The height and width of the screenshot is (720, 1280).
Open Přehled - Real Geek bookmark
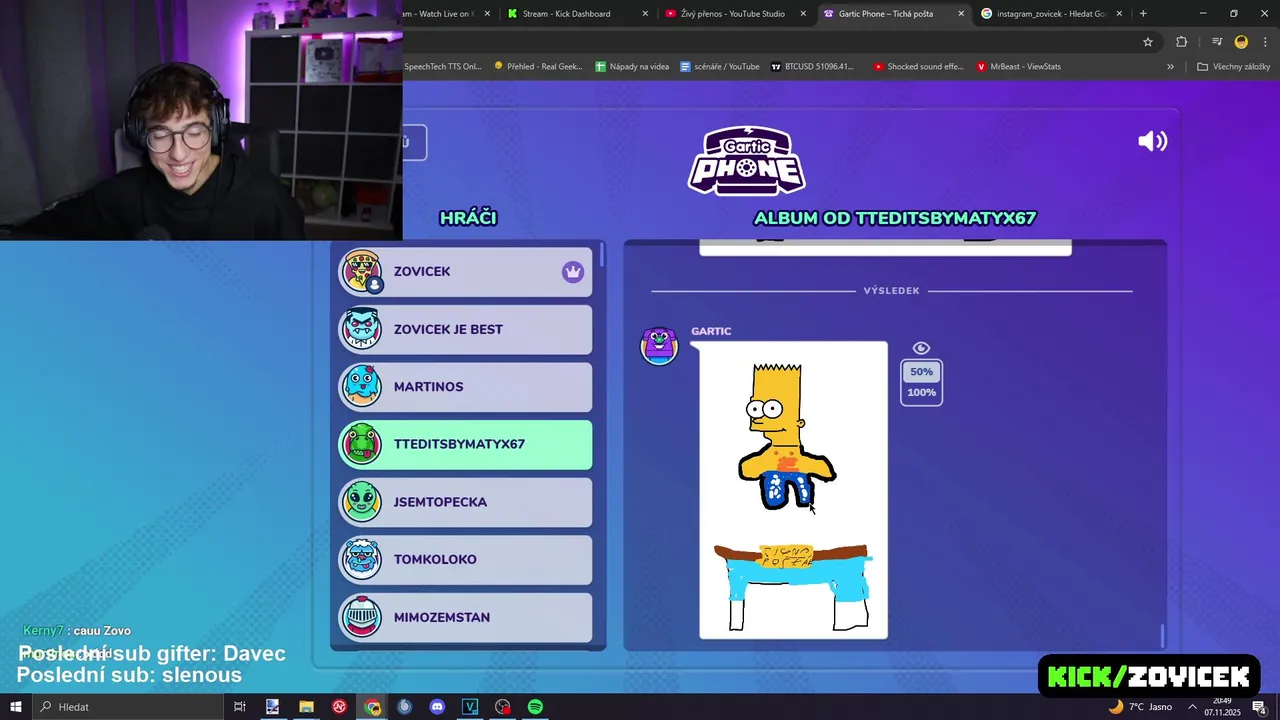pos(538,67)
